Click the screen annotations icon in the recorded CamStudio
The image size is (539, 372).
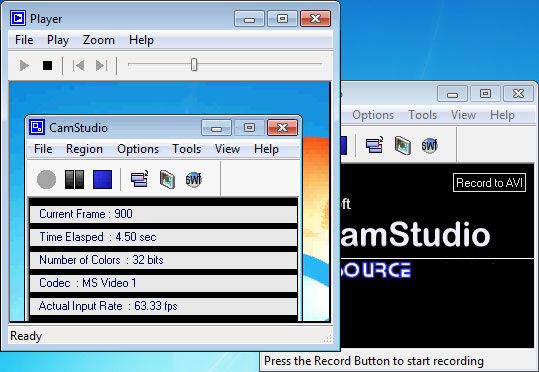tap(167, 179)
